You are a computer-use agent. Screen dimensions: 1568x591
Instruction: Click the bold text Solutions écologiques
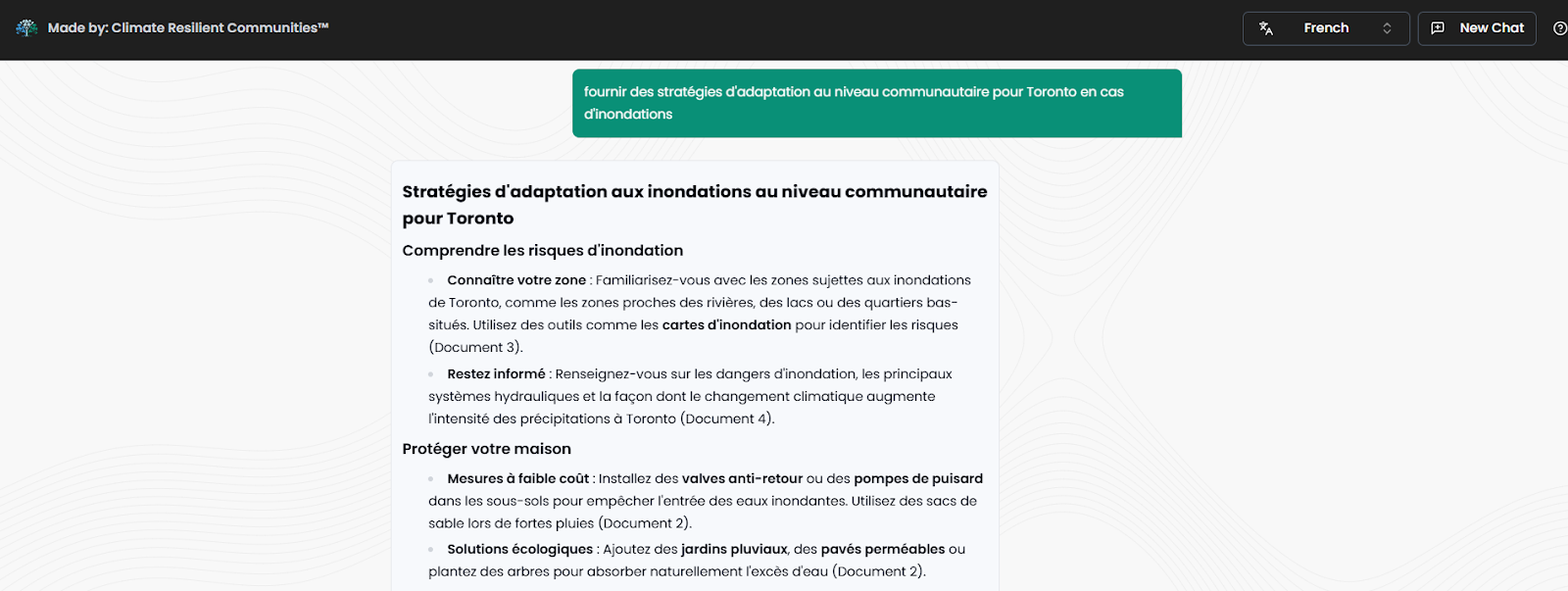tap(520, 550)
